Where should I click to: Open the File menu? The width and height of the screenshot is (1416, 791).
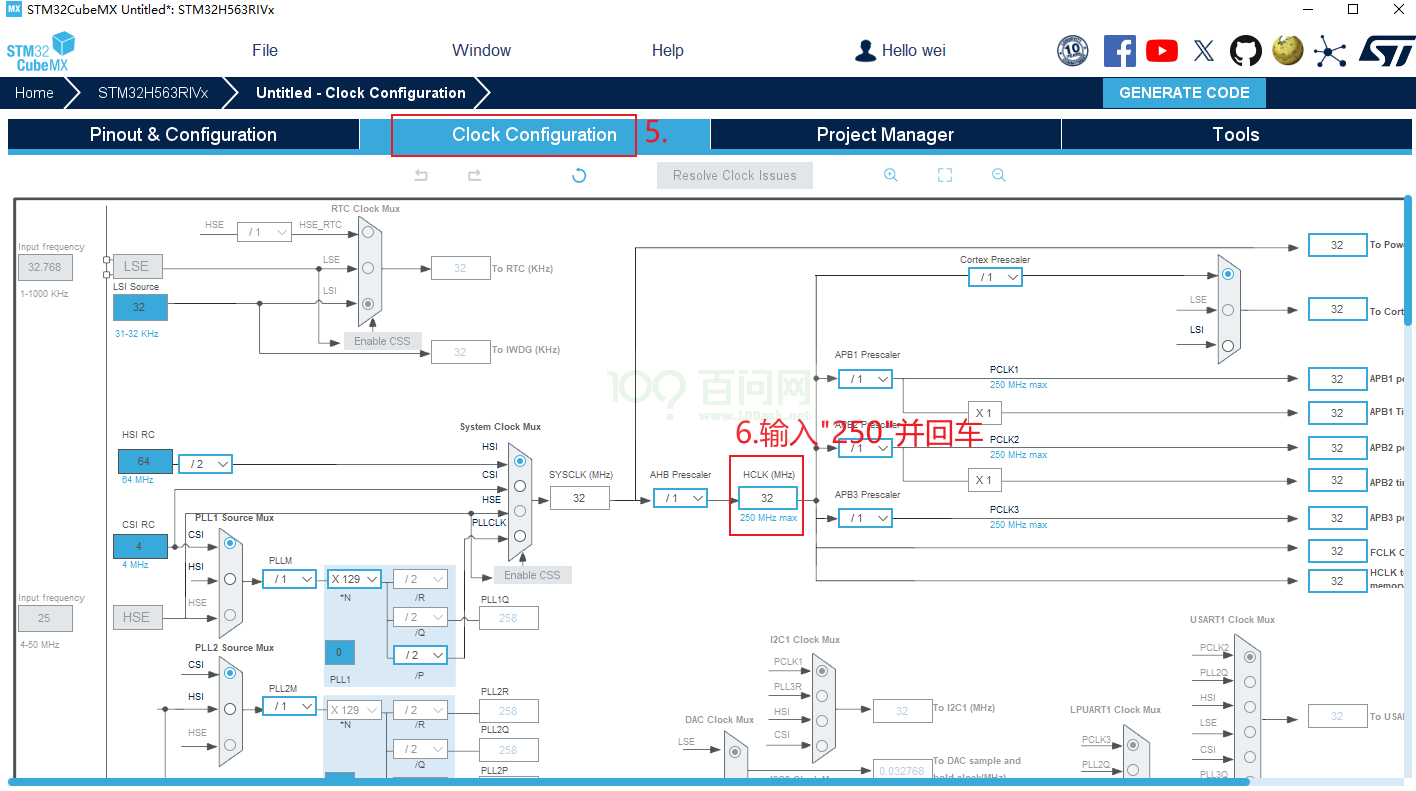click(x=265, y=51)
